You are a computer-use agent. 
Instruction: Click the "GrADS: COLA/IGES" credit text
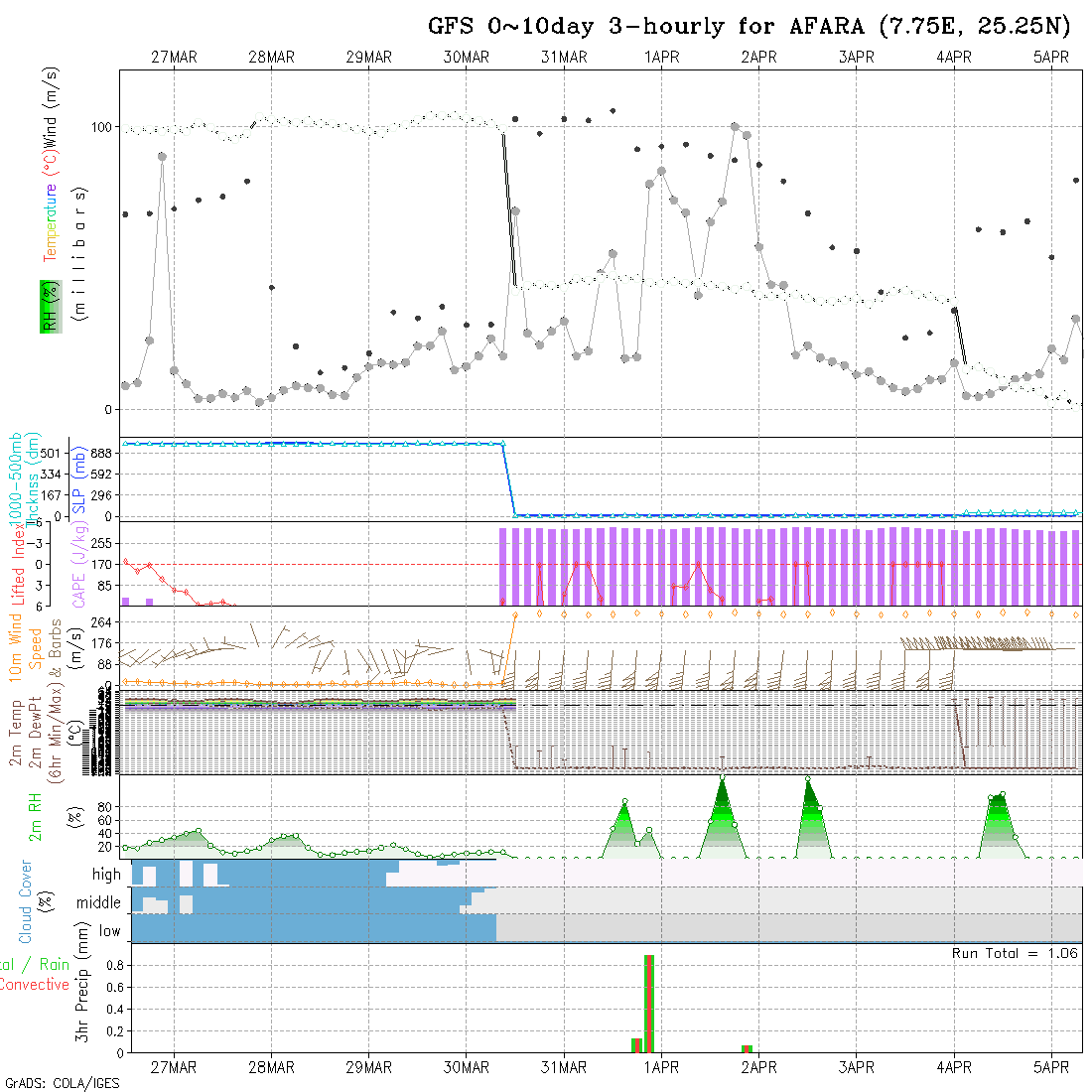pyautogui.click(x=63, y=1083)
